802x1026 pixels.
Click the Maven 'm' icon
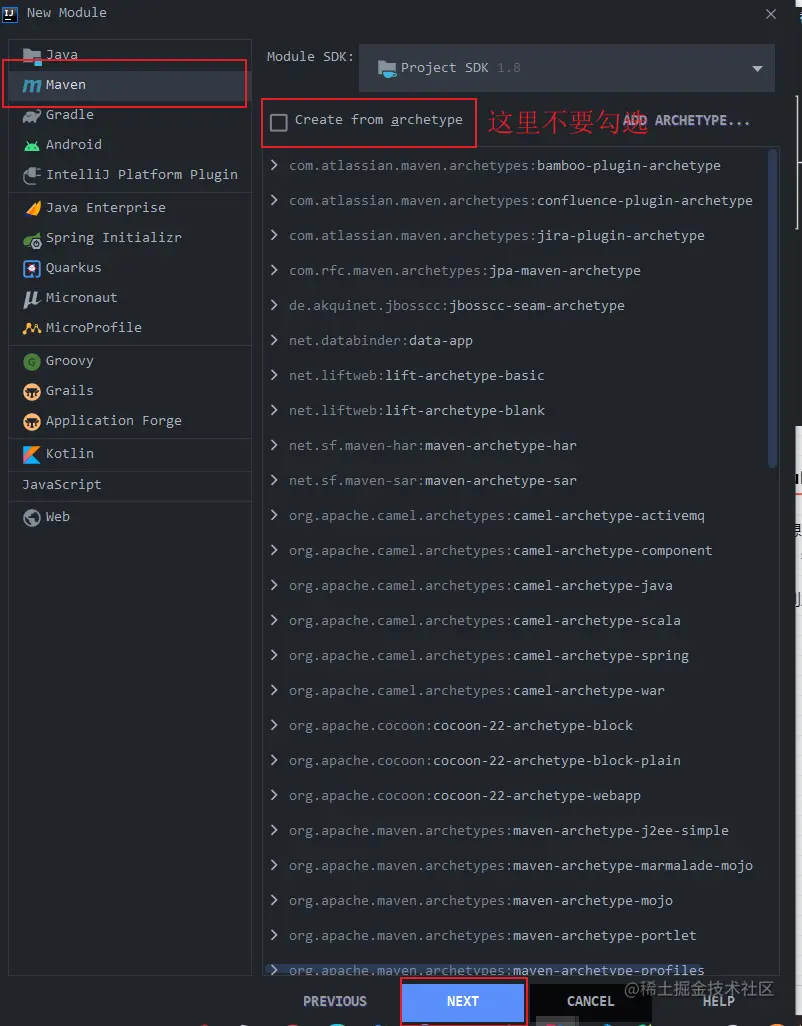tap(32, 85)
